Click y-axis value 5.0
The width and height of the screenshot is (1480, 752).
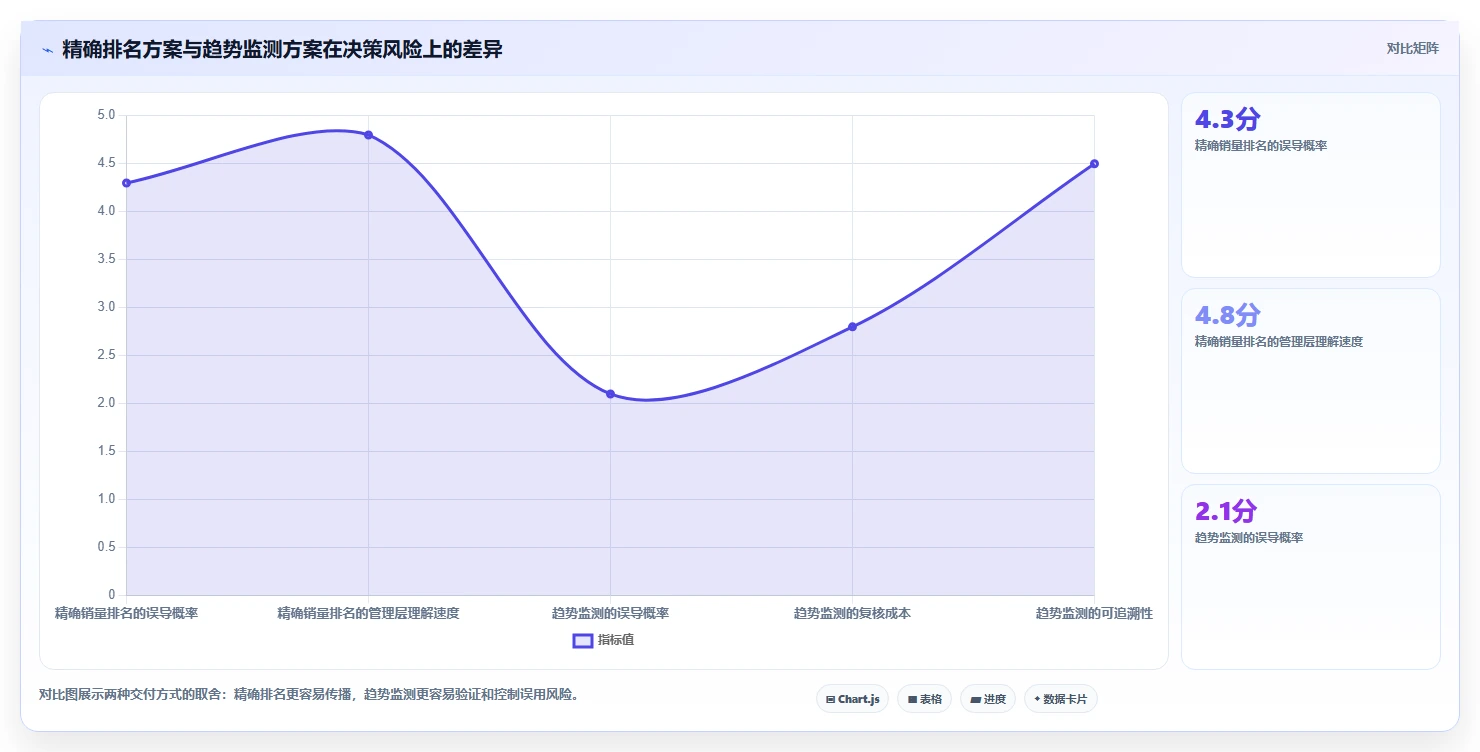(106, 115)
